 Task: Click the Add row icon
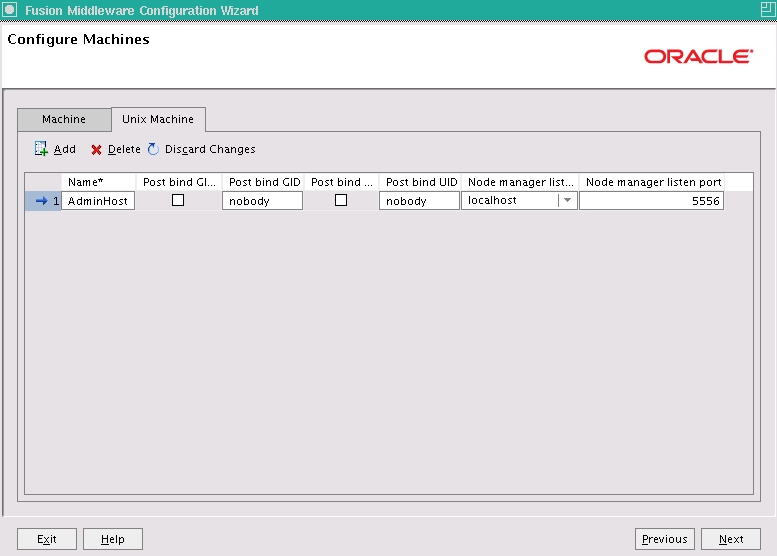coord(41,149)
